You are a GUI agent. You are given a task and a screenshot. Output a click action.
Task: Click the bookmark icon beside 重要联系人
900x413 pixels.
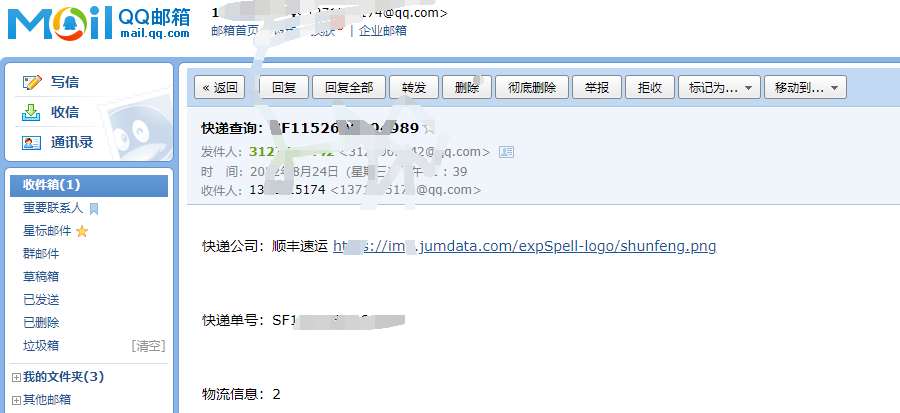coord(94,208)
